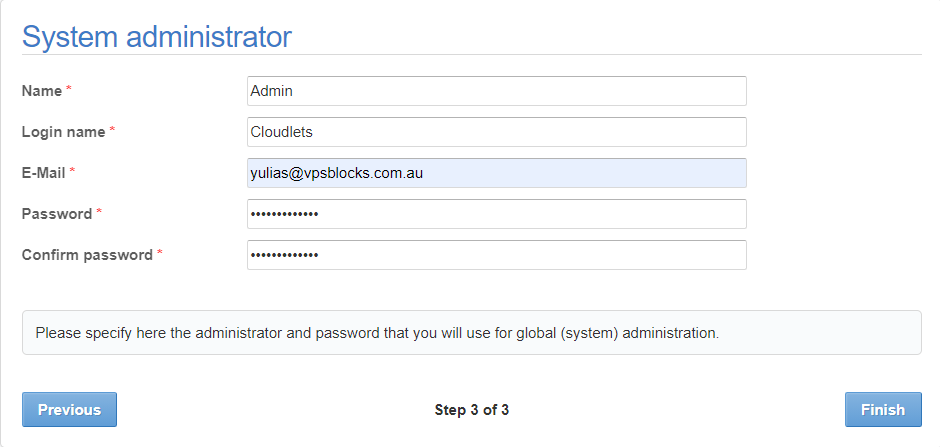Focus the Password input field

[x=496, y=214]
